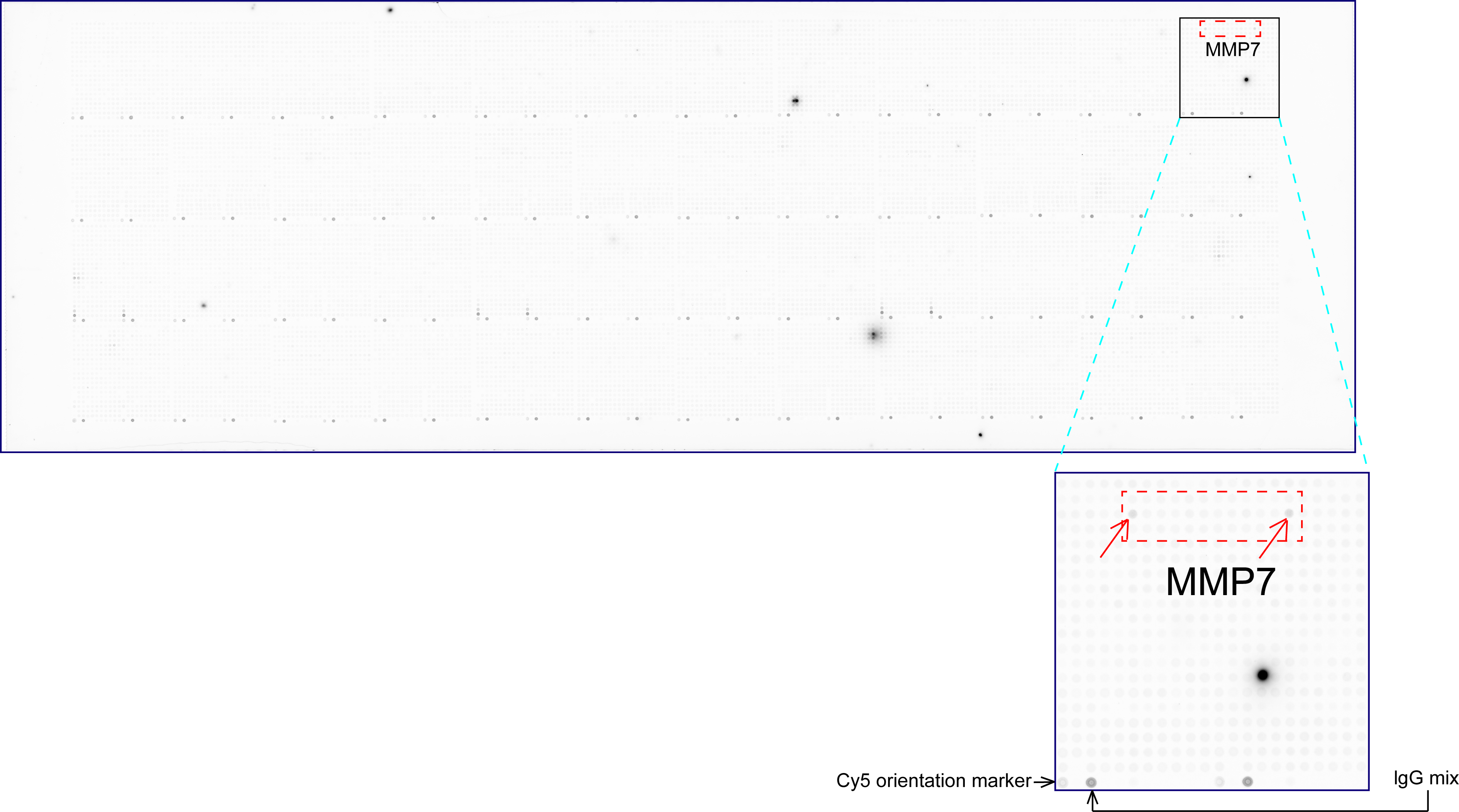Select the "IgG mix" label
Viewport: 1459px width, 812px height.
(x=1426, y=778)
